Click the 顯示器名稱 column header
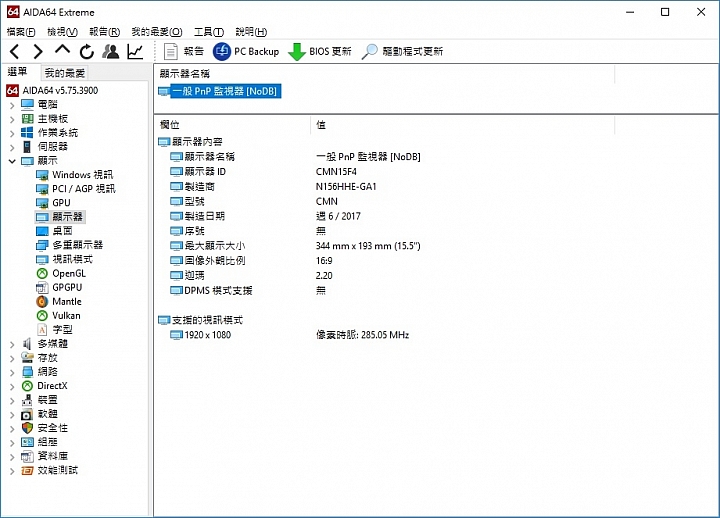The width and height of the screenshot is (720, 518). click(384, 73)
